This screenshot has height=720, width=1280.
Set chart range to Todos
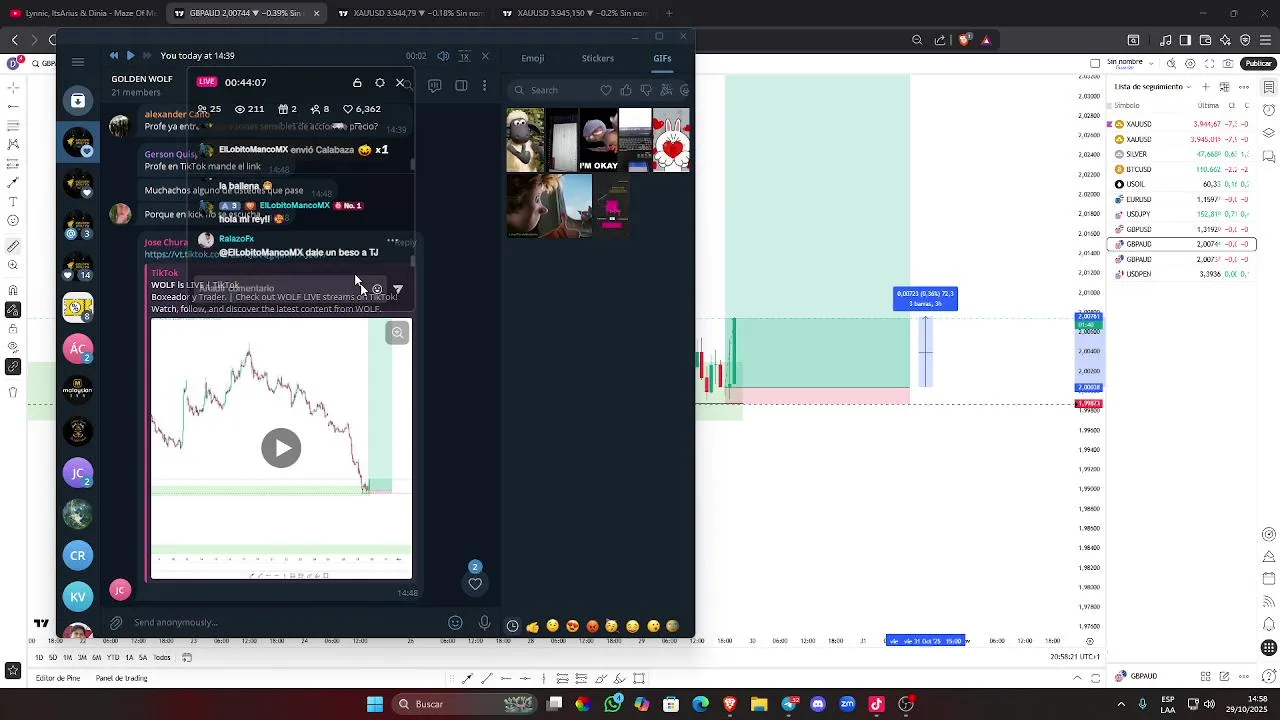pyautogui.click(x=162, y=657)
